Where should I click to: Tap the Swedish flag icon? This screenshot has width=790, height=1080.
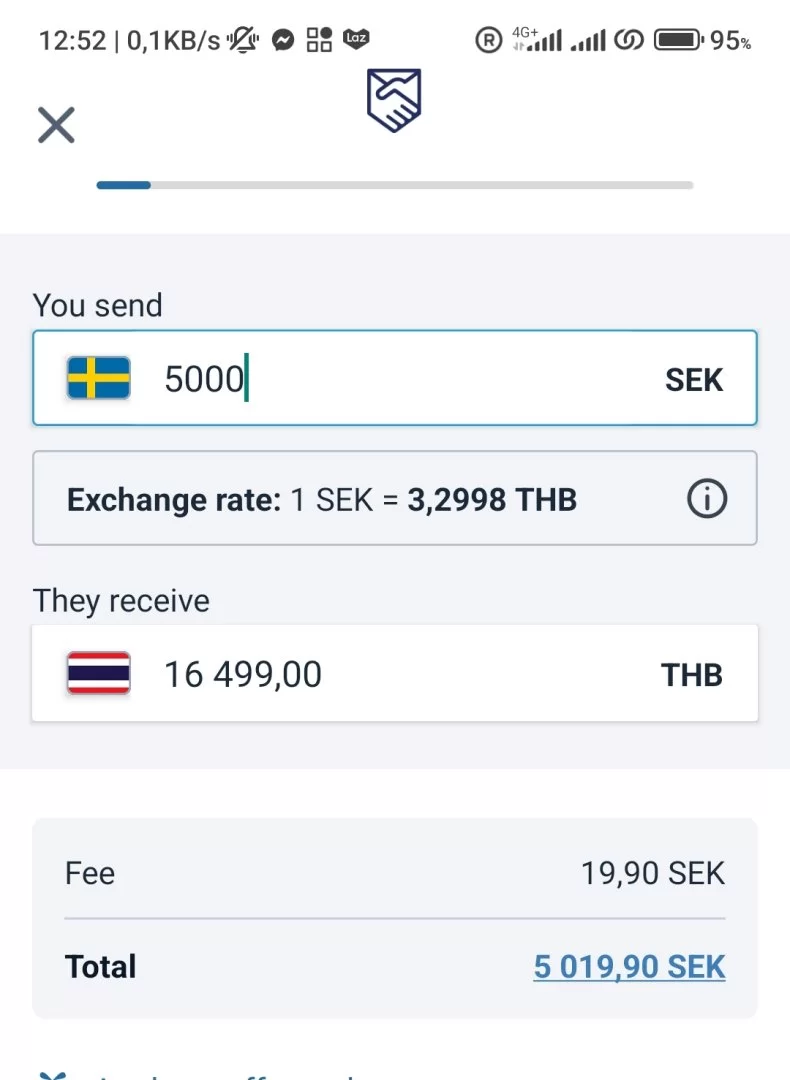click(99, 378)
